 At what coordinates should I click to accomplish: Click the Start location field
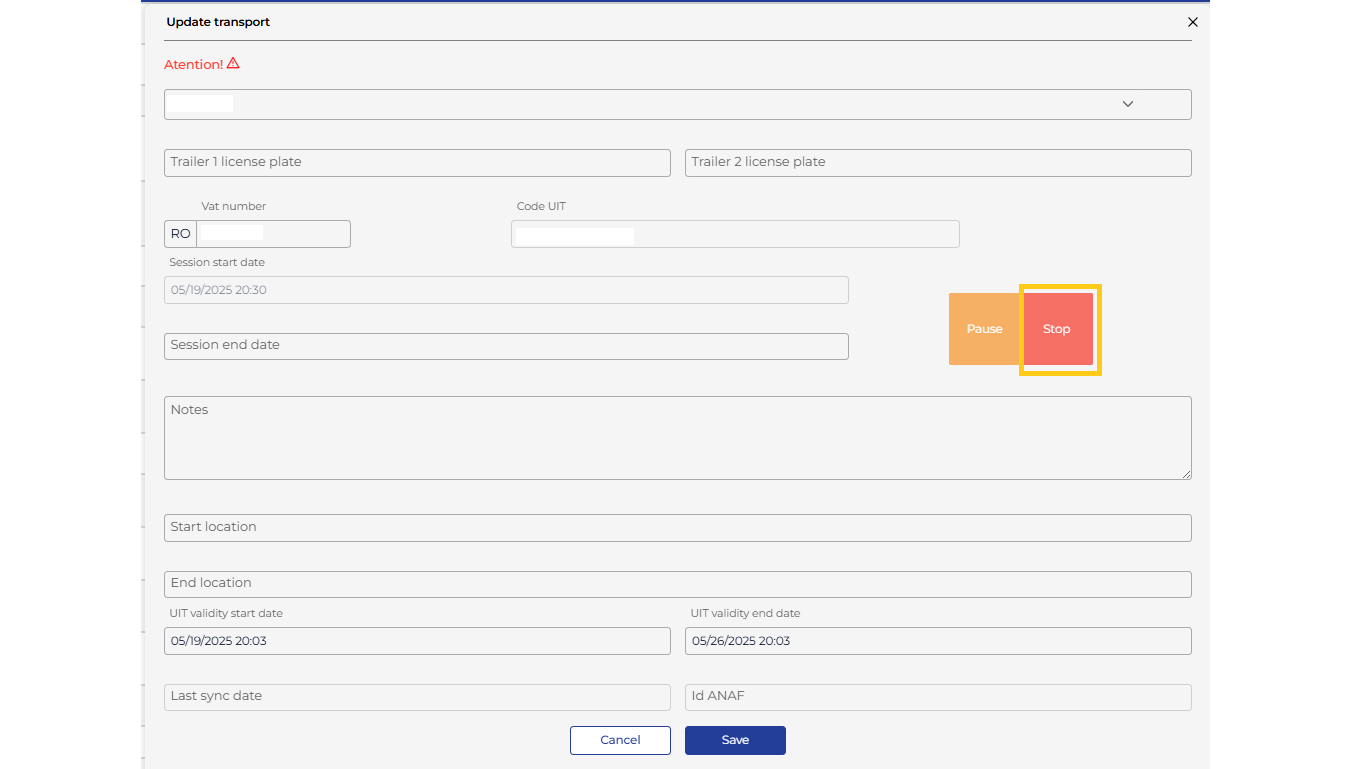(x=677, y=528)
